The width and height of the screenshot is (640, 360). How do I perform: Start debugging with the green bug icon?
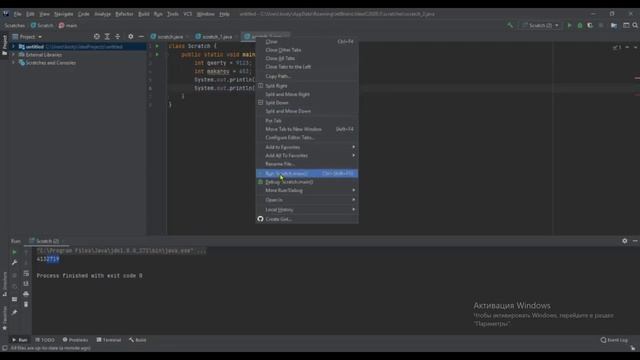pos(580,25)
